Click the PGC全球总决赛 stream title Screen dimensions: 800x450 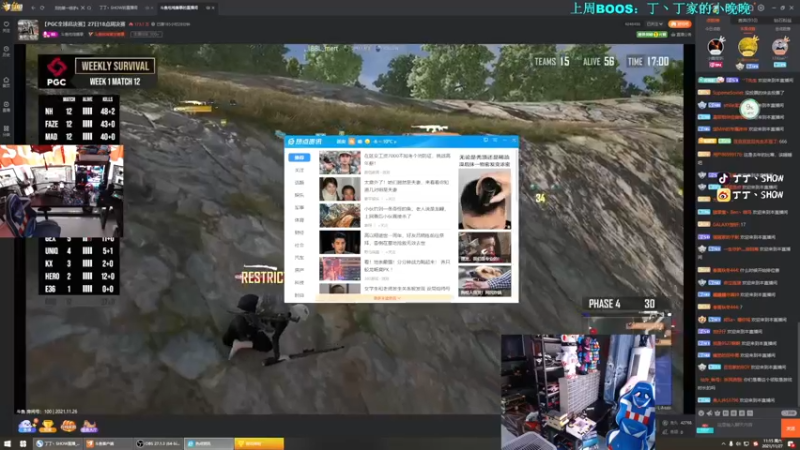(84, 24)
